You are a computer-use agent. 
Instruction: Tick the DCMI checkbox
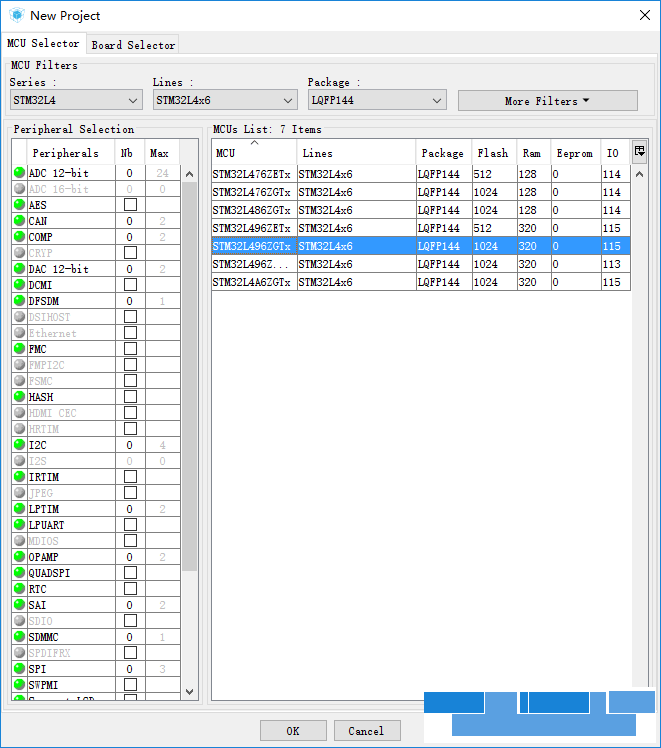coord(130,285)
